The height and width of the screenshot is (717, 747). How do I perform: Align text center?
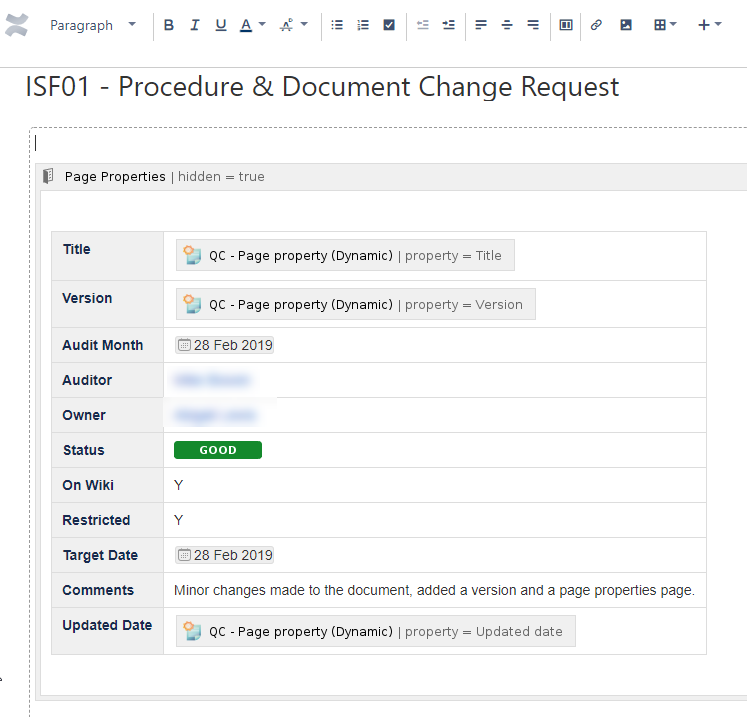tap(507, 25)
